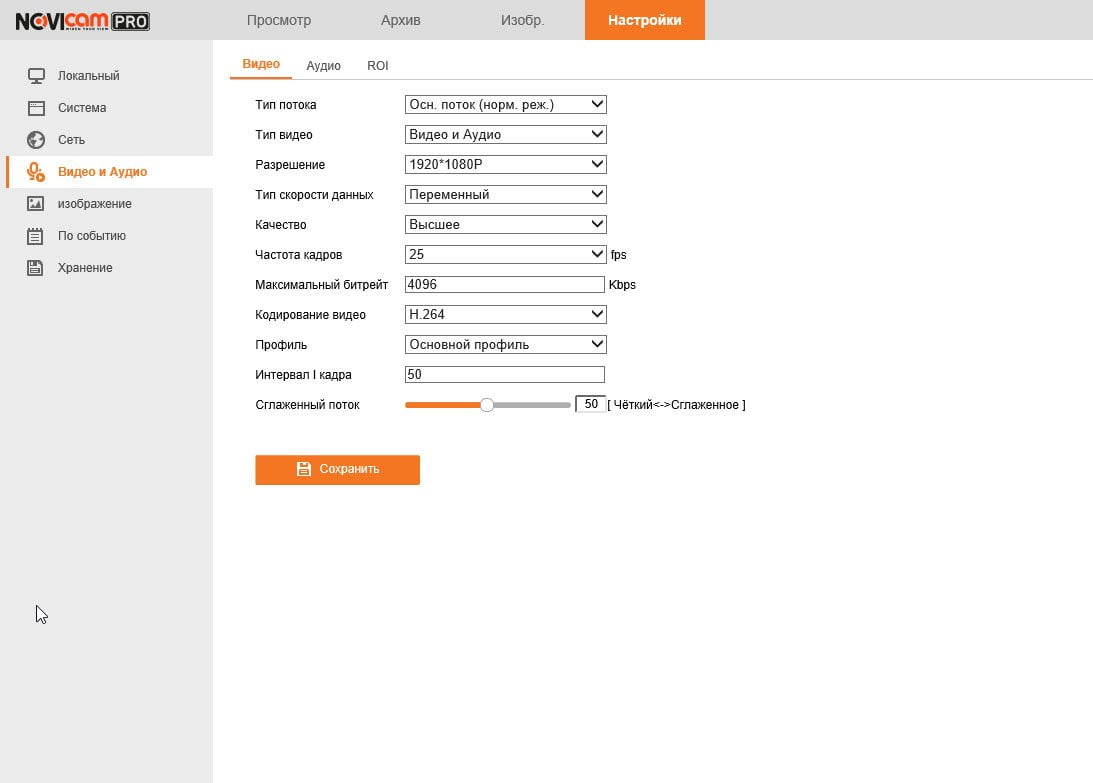1093x783 pixels.
Task: Click the Сеть globe icon
Action: click(36, 140)
